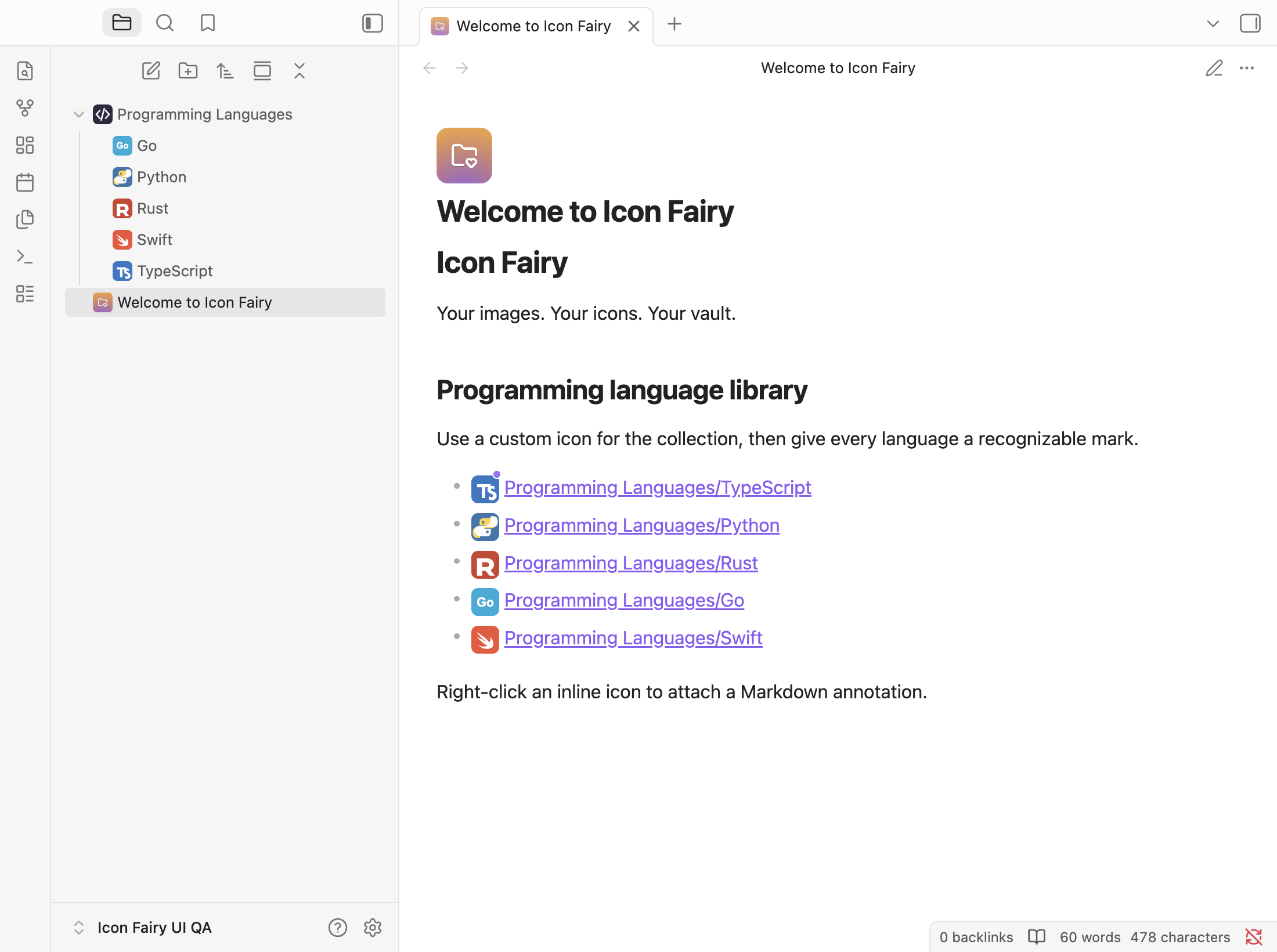1277x952 pixels.
Task: Open daily note calendar icon
Action: coord(25,182)
